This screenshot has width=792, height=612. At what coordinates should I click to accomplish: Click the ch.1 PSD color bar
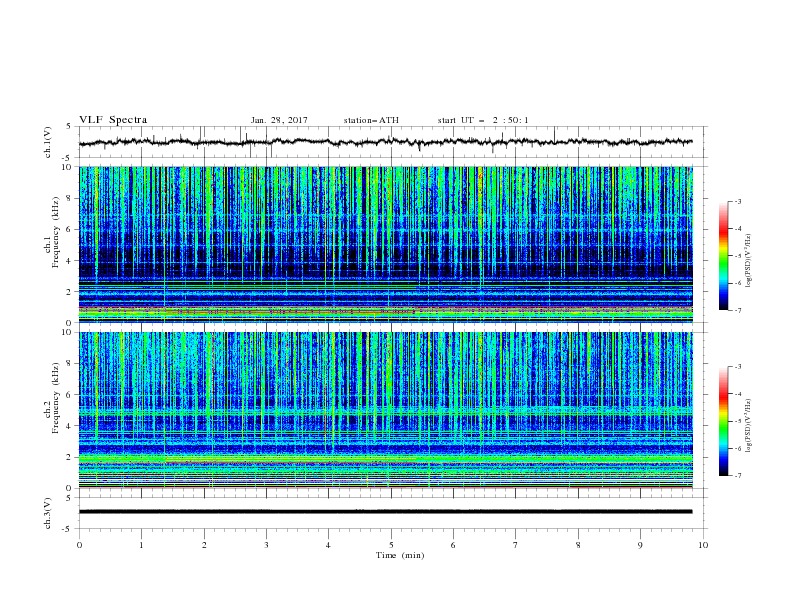pyautogui.click(x=723, y=255)
